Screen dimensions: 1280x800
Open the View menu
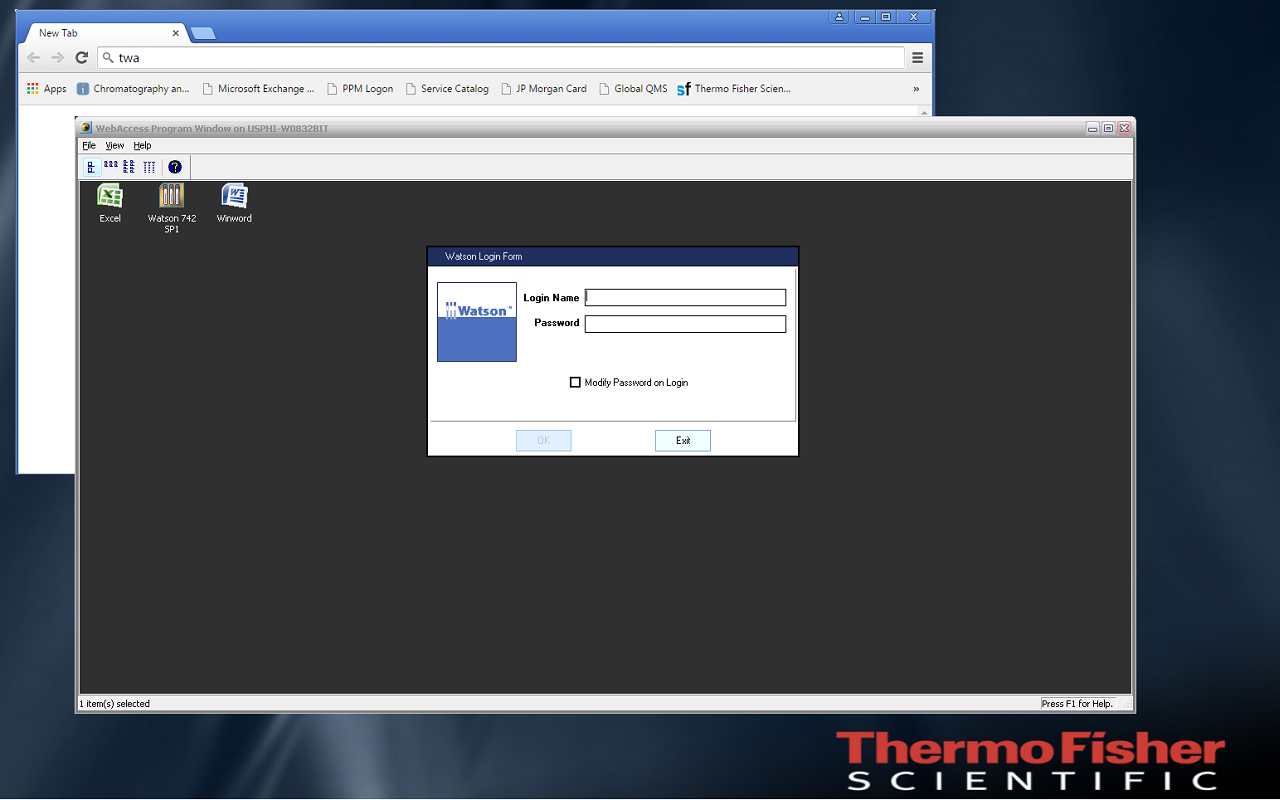click(x=114, y=145)
